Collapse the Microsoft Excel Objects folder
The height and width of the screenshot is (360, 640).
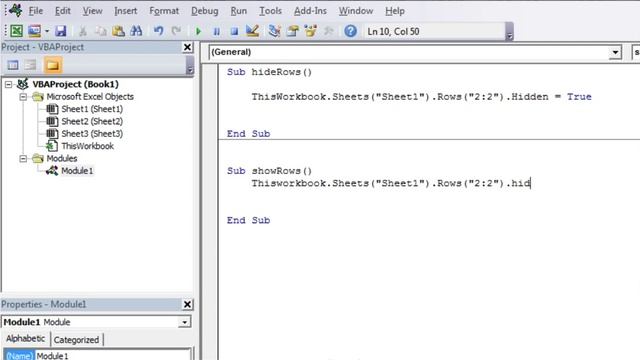(23, 97)
